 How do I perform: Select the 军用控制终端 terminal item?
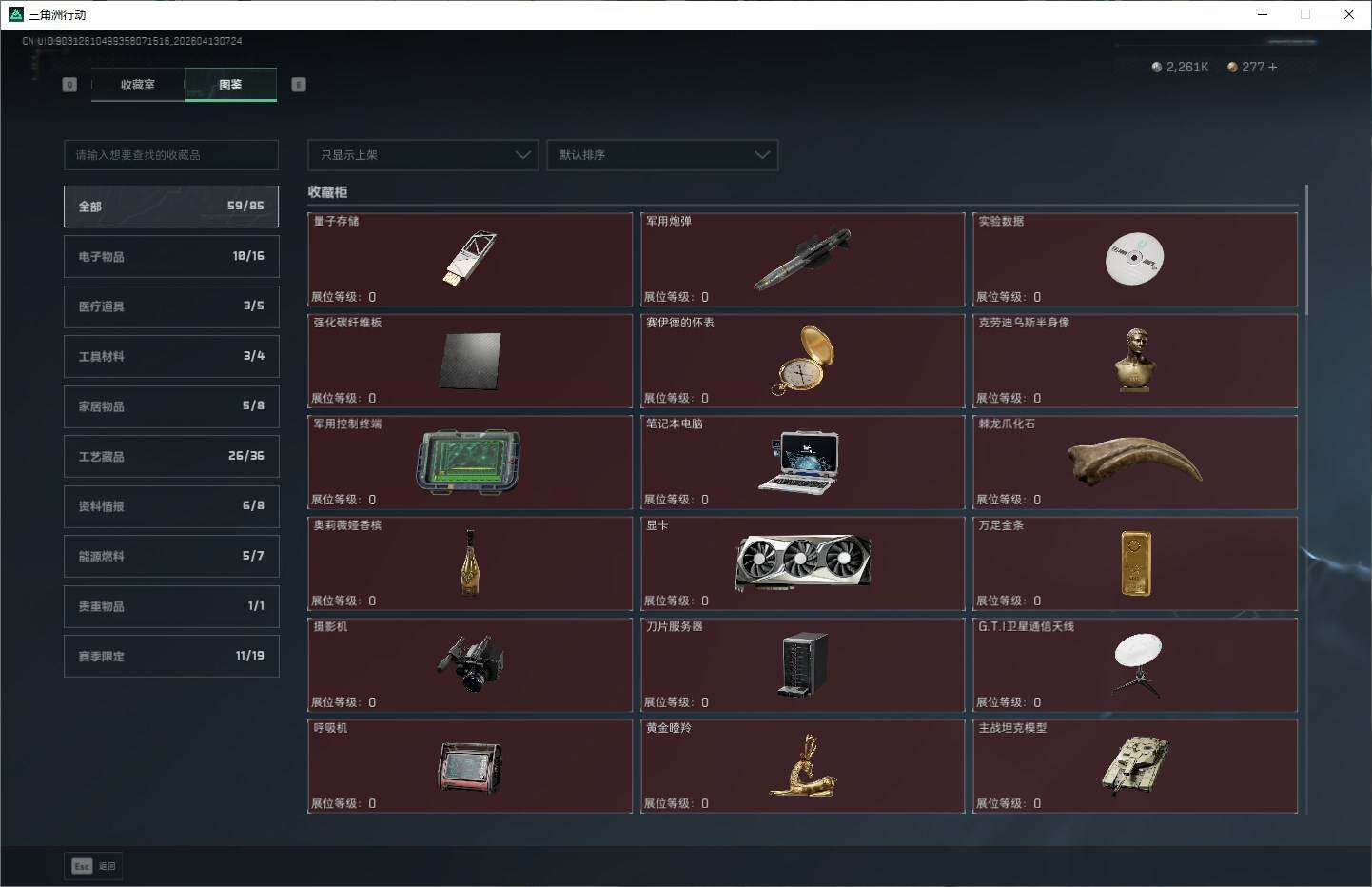tap(470, 462)
